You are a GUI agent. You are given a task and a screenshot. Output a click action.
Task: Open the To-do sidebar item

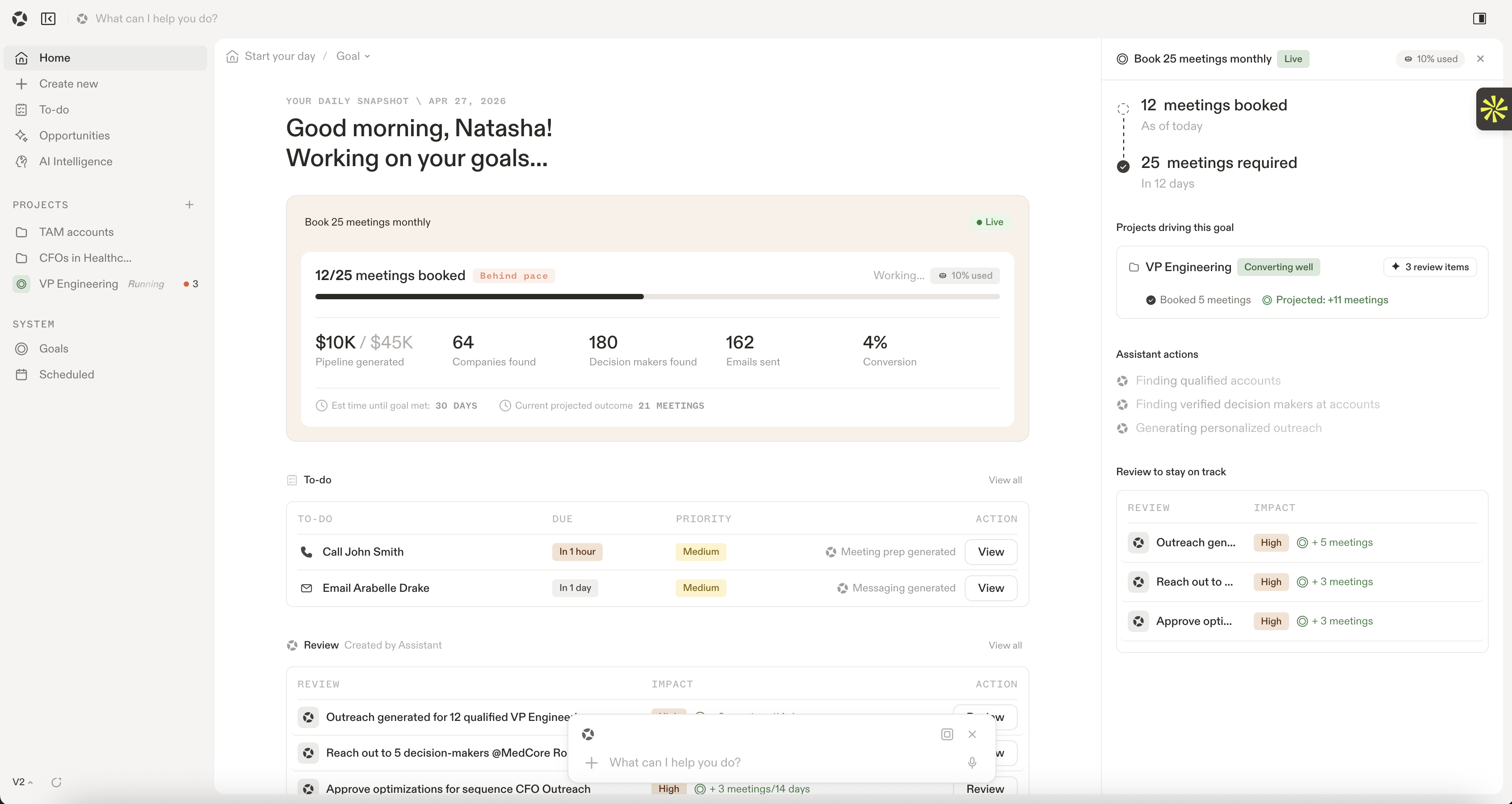coord(105,109)
